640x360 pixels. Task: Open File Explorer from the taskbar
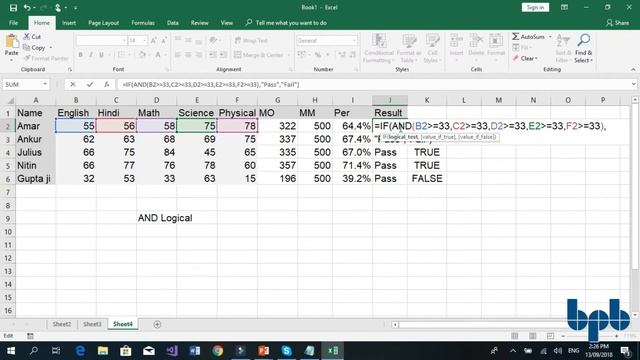103,351
